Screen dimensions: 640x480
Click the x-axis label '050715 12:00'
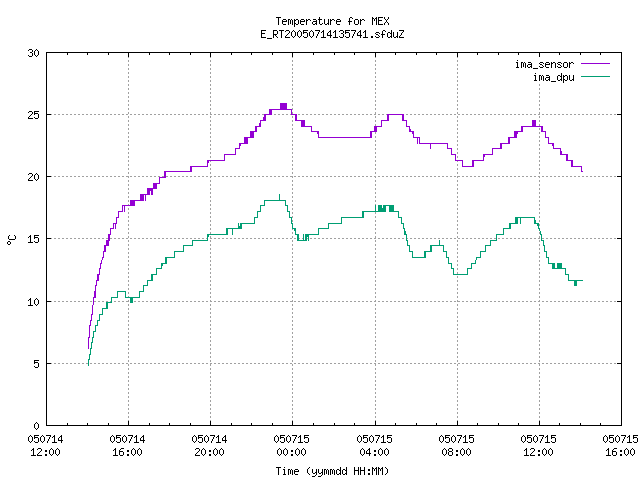pos(538,445)
